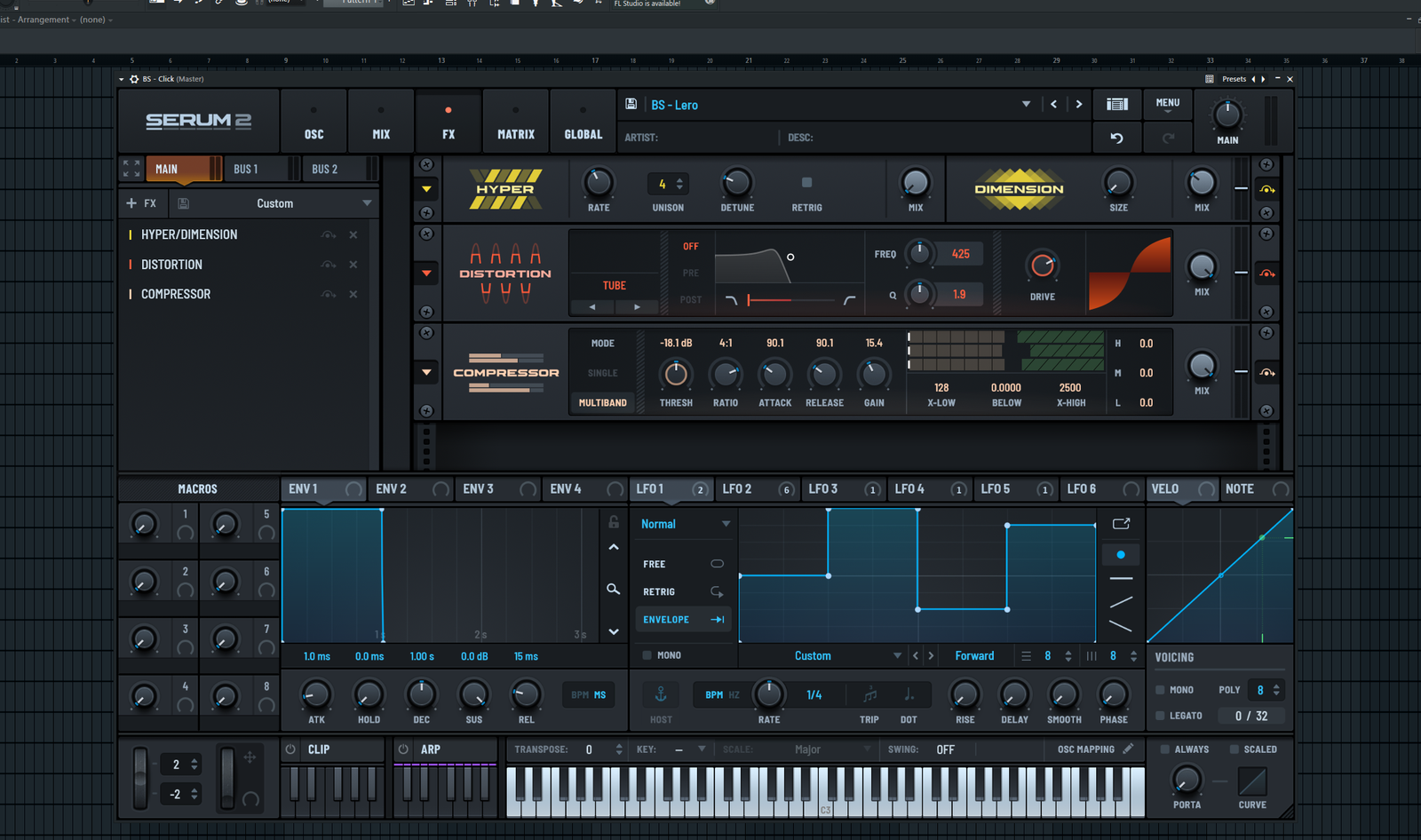Click the undo arrow icon
Viewport: 1421px width, 840px height.
(x=1116, y=138)
